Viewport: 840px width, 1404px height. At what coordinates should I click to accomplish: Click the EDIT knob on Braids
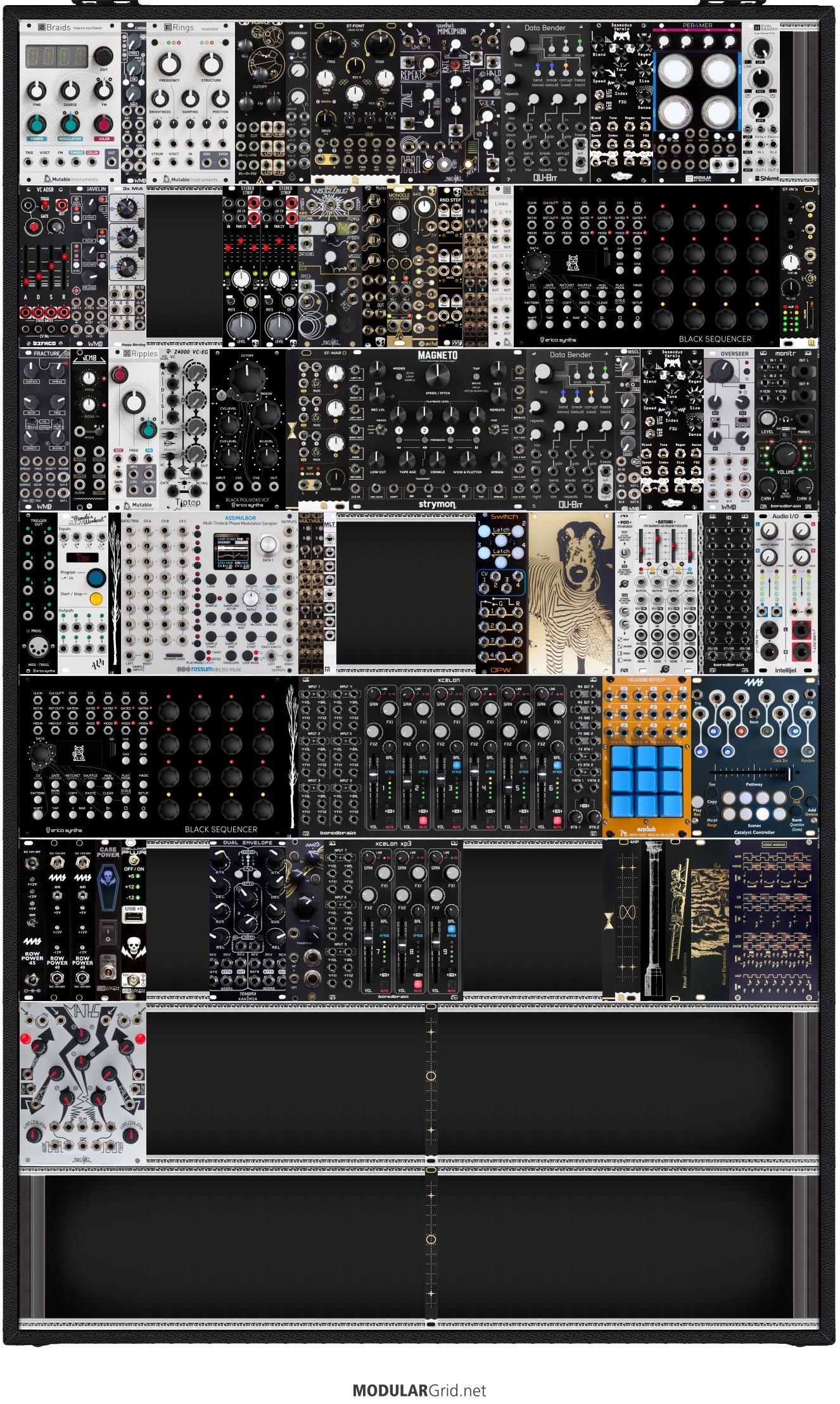point(104,57)
